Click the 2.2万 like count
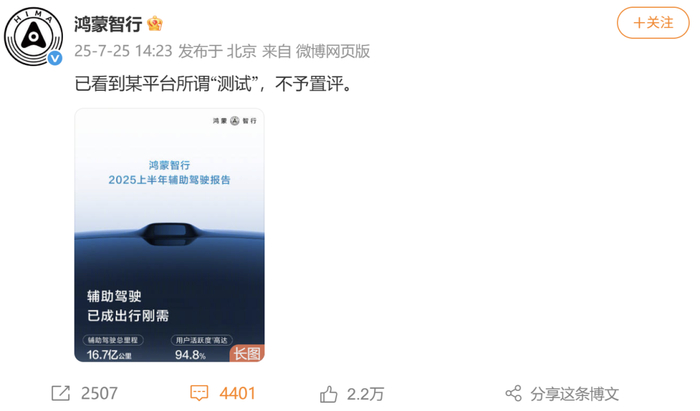Screen dimensions: 700x411 point(365,394)
